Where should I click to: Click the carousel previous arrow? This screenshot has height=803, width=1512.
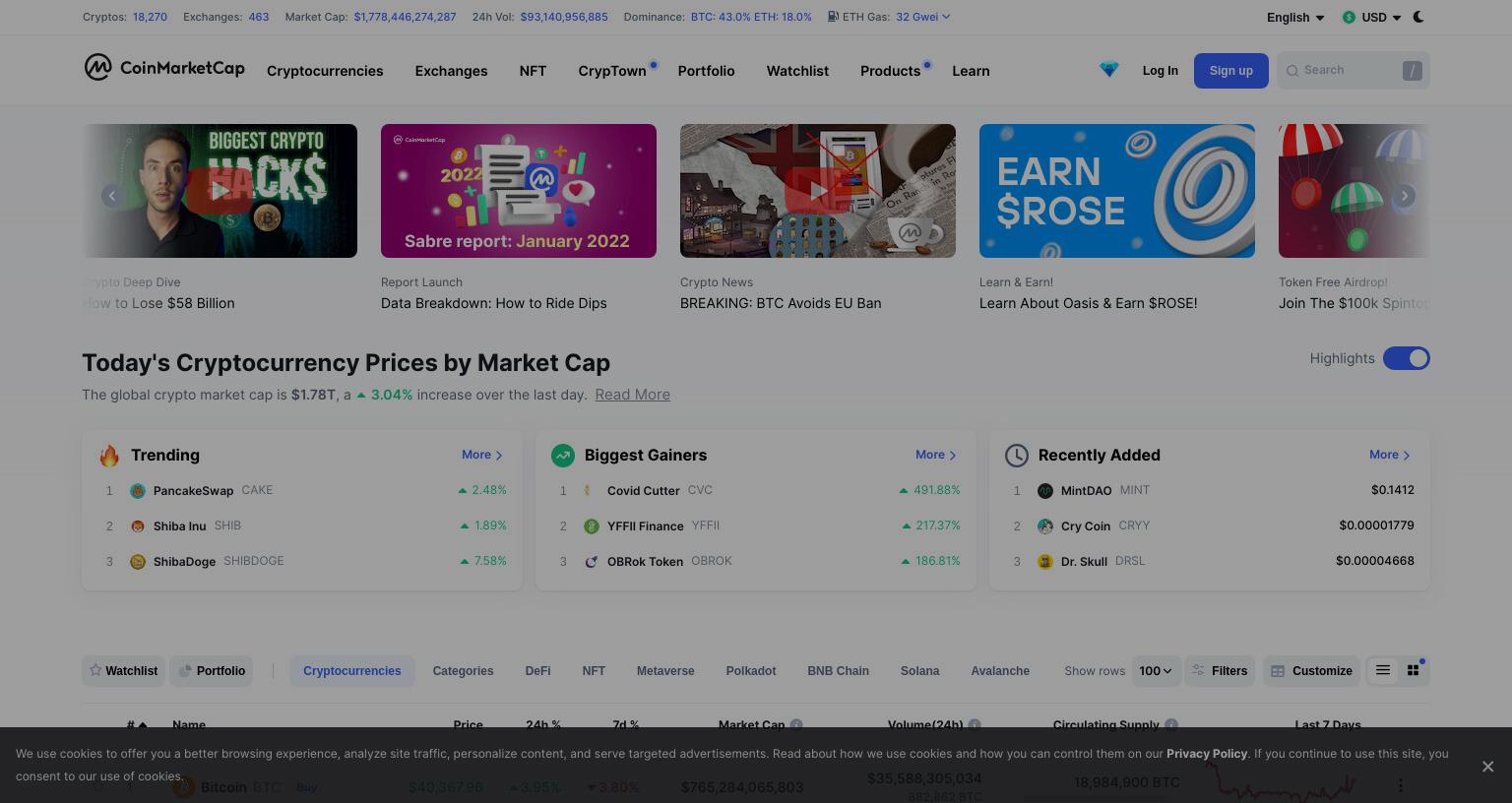click(x=112, y=196)
